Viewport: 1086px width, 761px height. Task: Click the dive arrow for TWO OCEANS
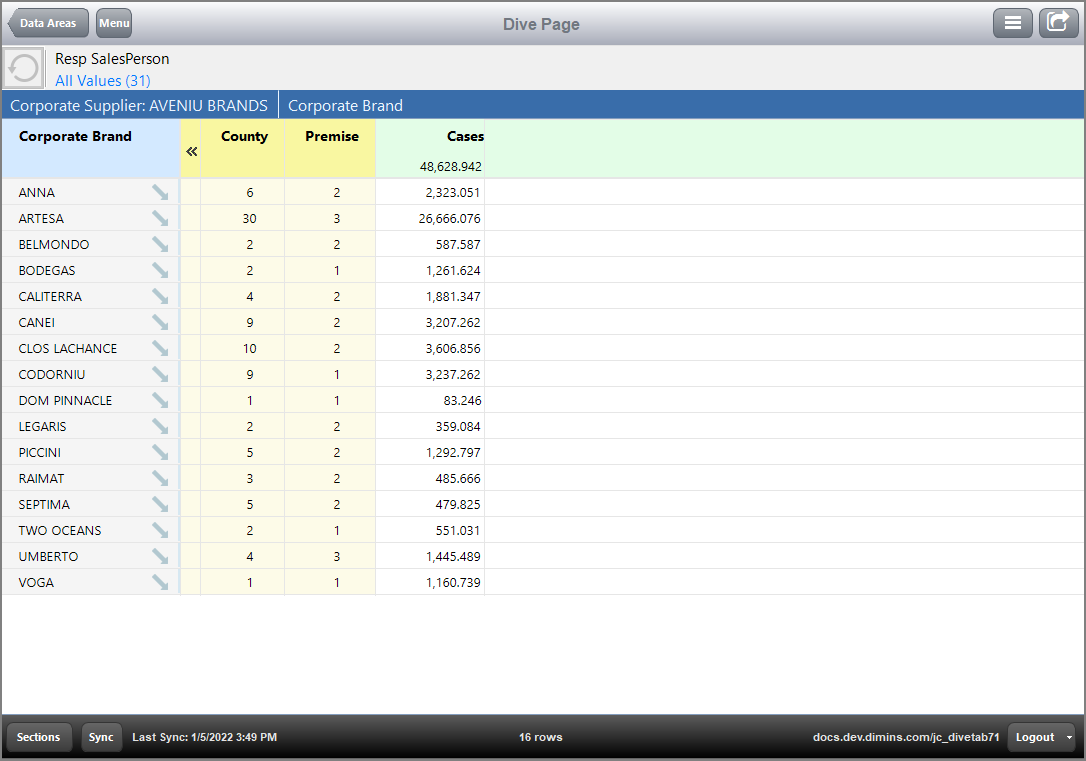pos(160,531)
